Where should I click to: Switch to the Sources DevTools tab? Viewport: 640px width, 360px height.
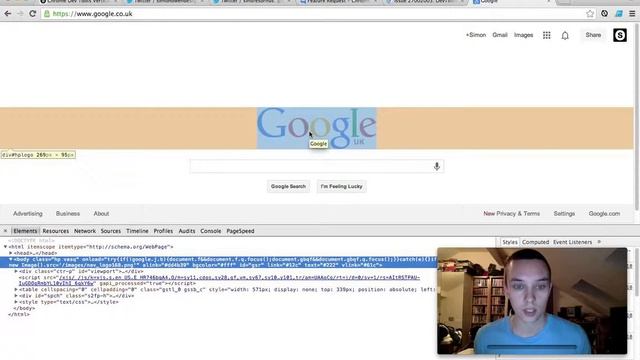click(x=111, y=231)
